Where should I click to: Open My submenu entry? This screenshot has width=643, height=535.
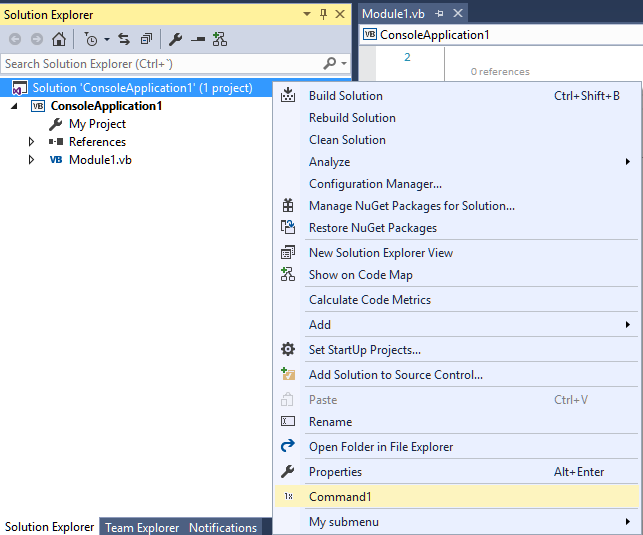[456, 522]
